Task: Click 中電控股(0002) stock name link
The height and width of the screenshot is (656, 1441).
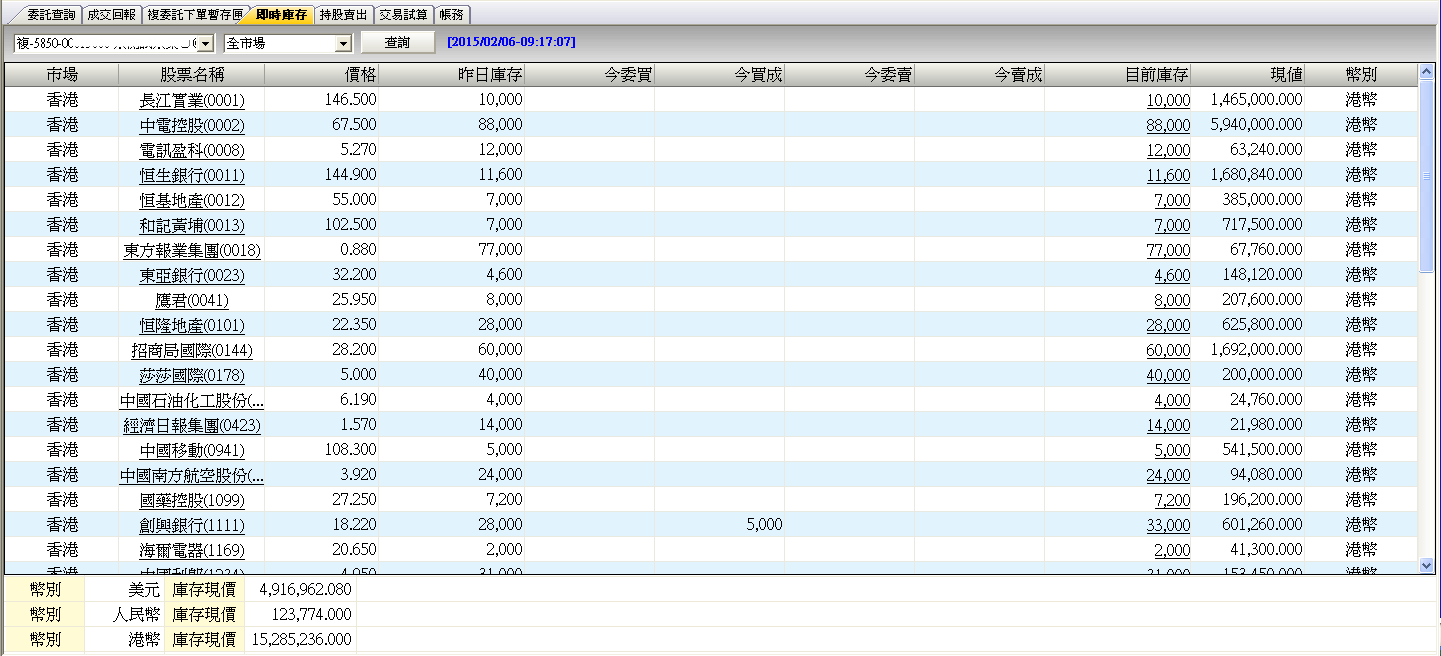Action: tap(192, 125)
